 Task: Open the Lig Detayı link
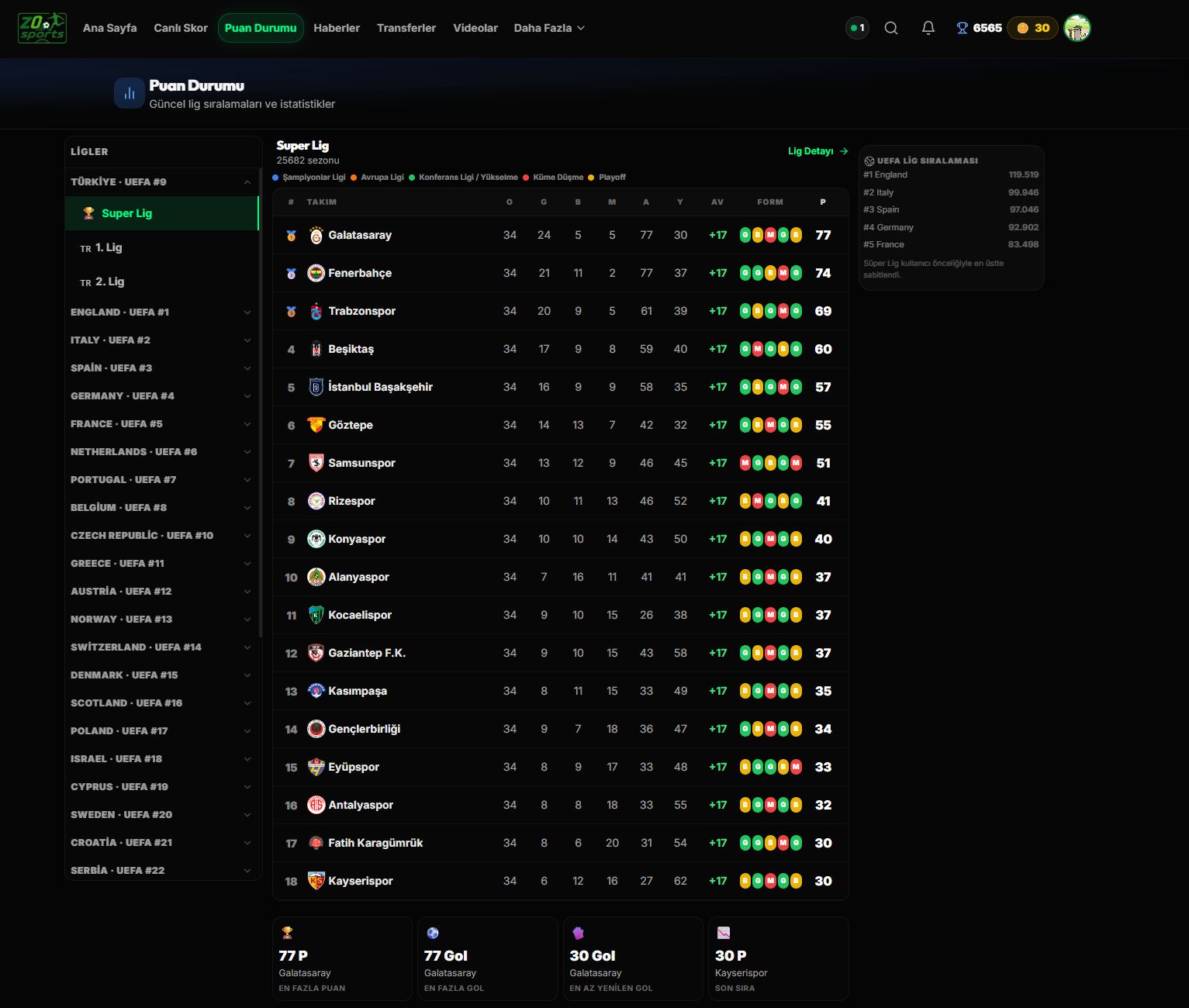point(818,151)
